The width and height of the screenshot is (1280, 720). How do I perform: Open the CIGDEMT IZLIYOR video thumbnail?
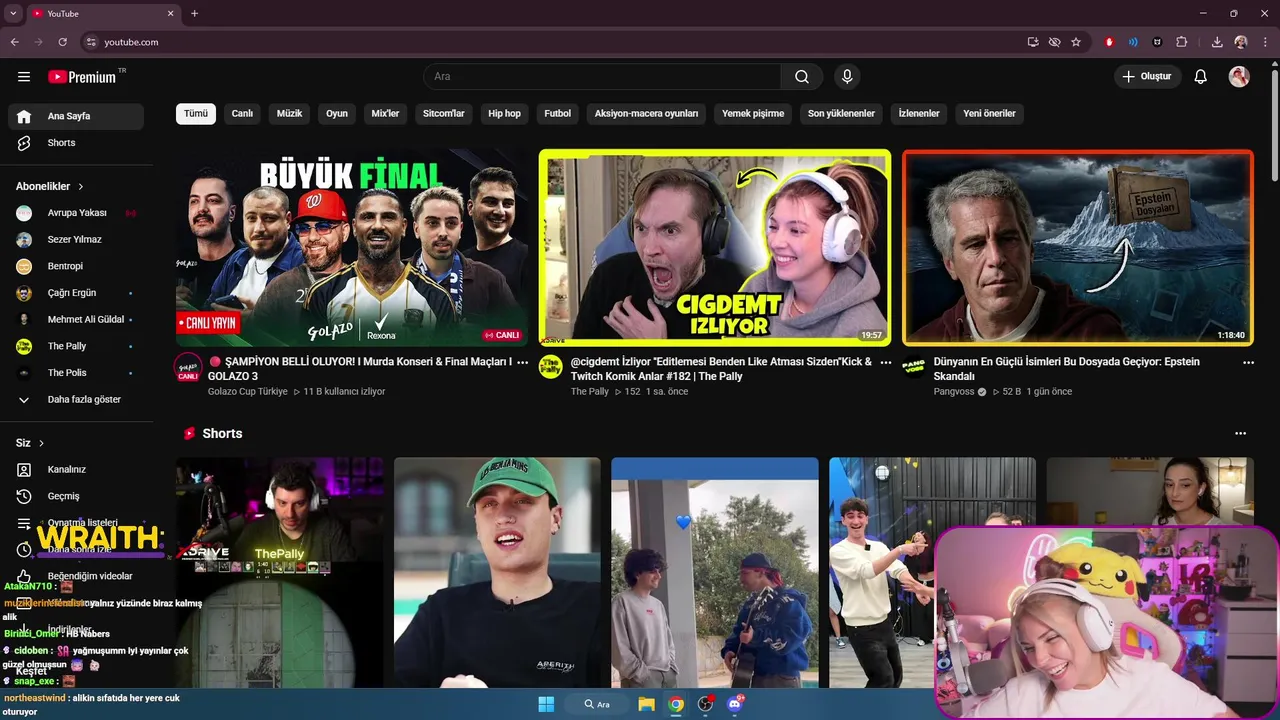[714, 248]
